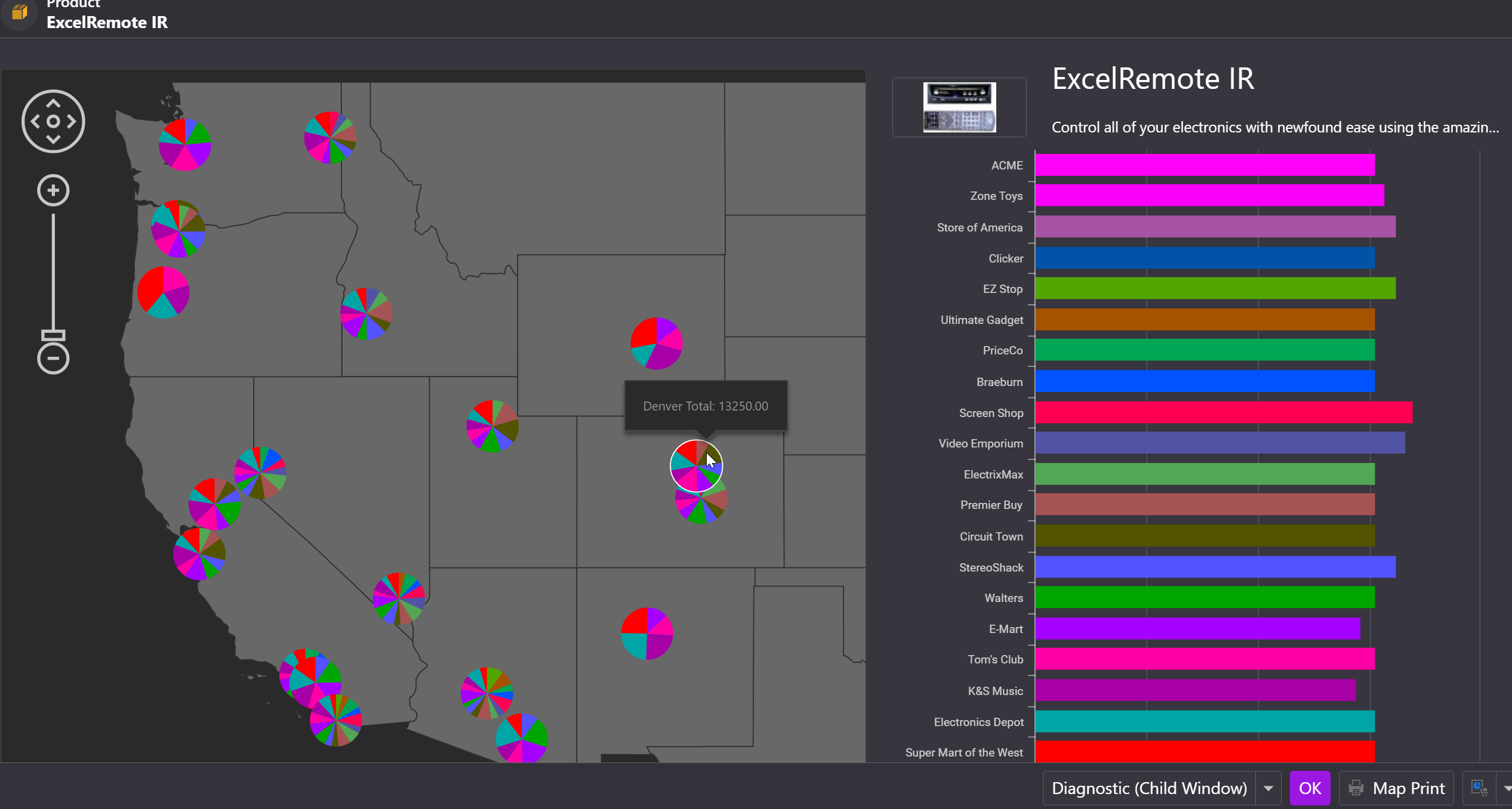Click the Seattle-area pie marker in Washington
Viewport: 1512px width, 809px height.
[x=184, y=145]
